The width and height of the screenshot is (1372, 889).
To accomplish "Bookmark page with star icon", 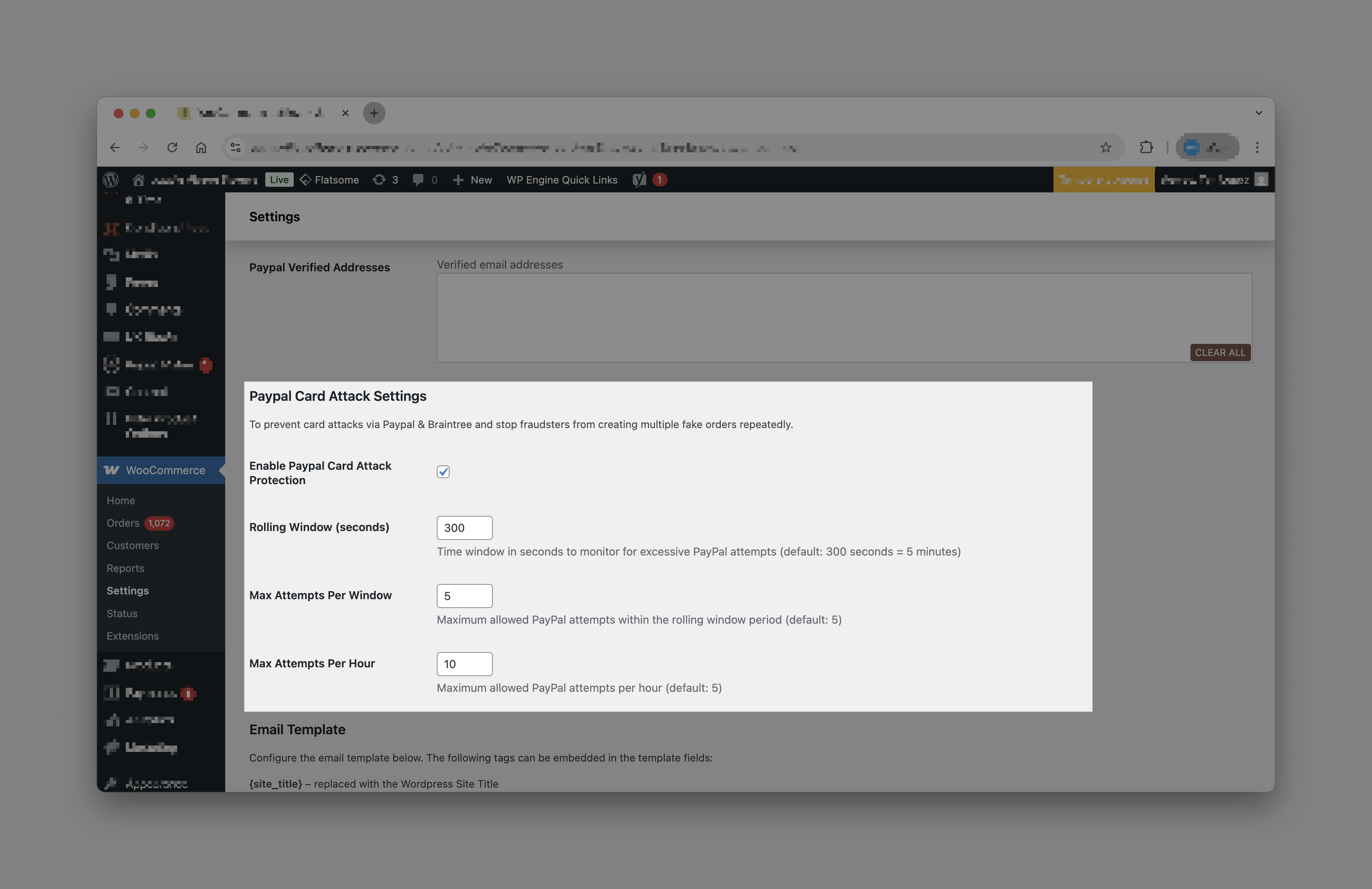I will pos(1105,147).
